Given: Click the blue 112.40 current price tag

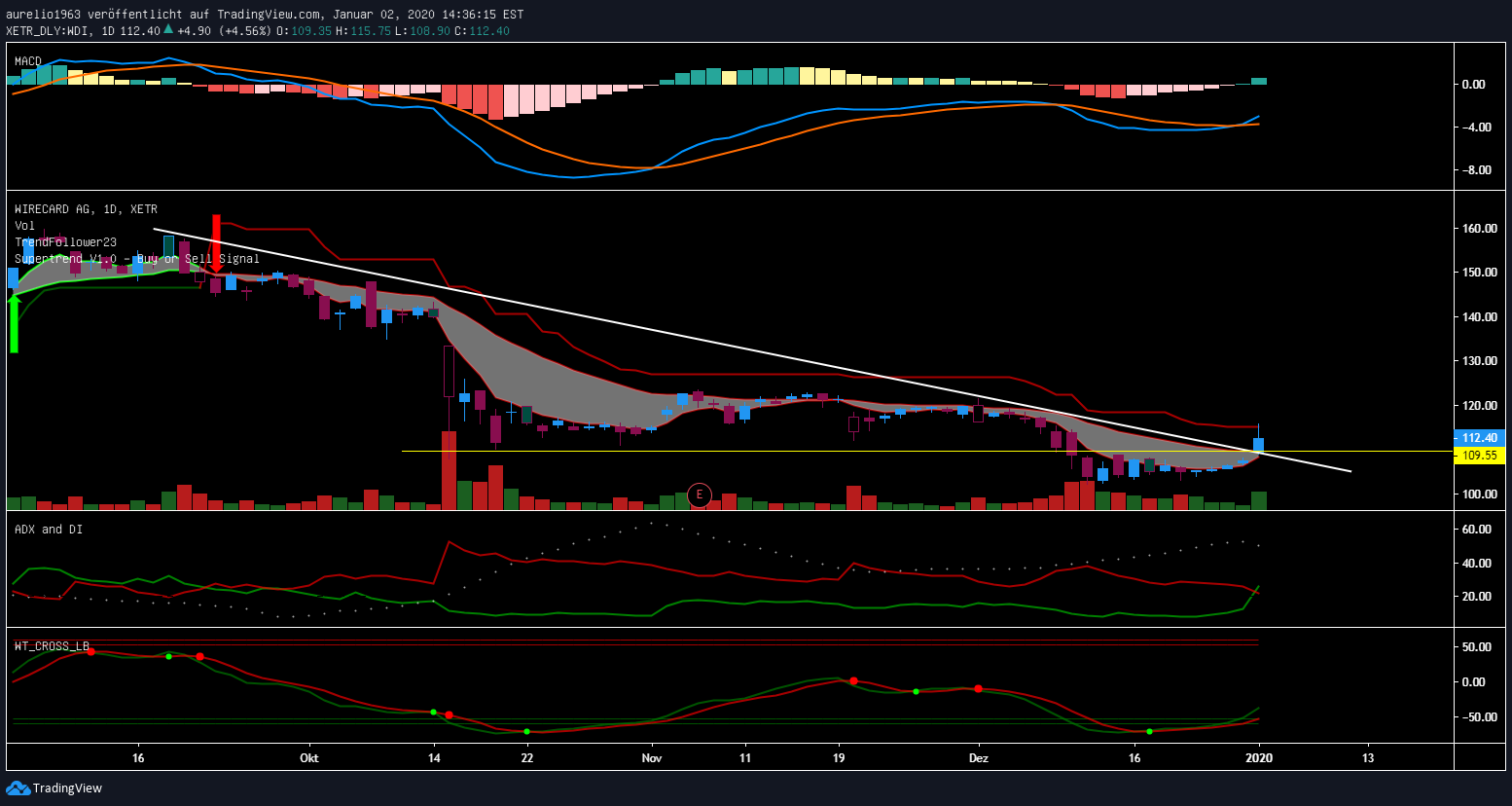Looking at the screenshot, I should pos(1479,438).
